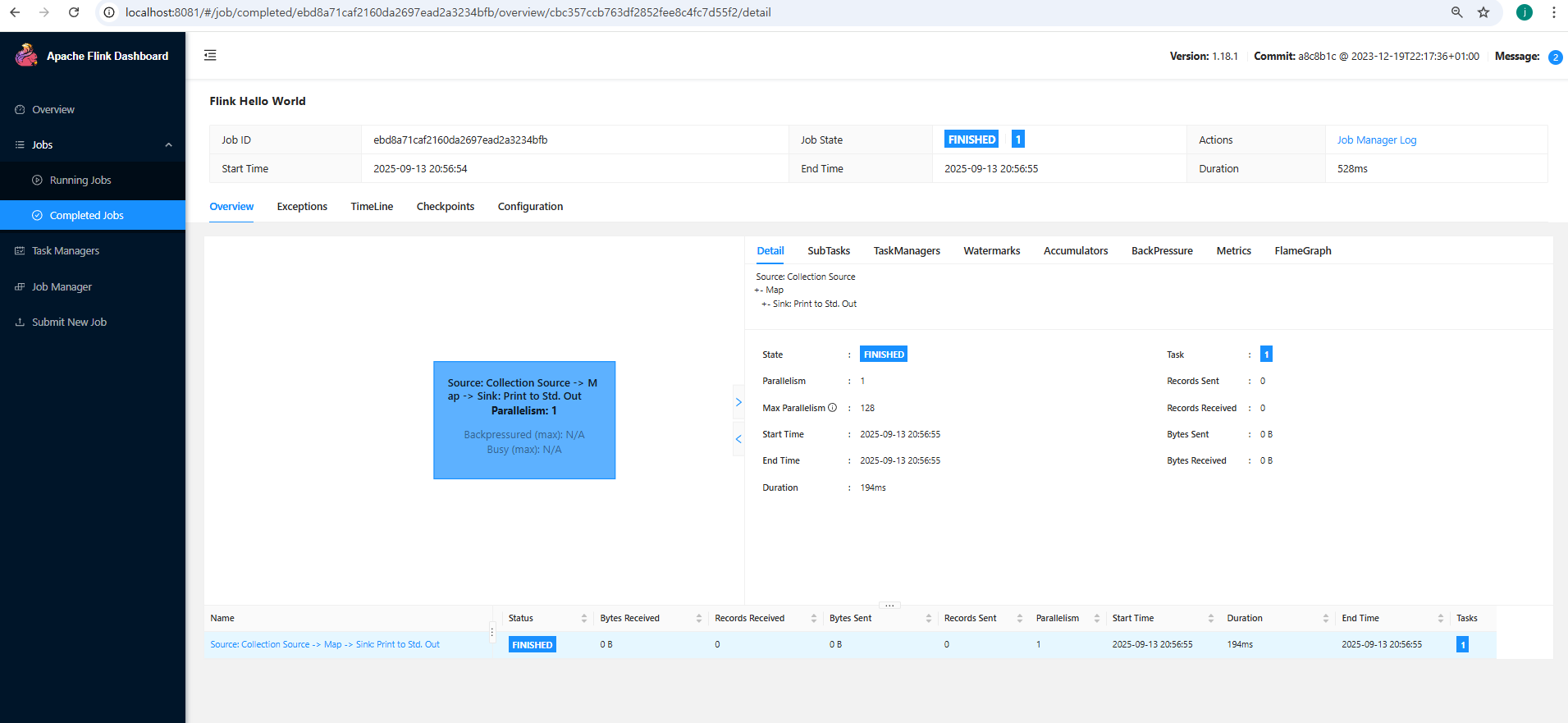Open the Job Manager Log link

[1377, 140]
